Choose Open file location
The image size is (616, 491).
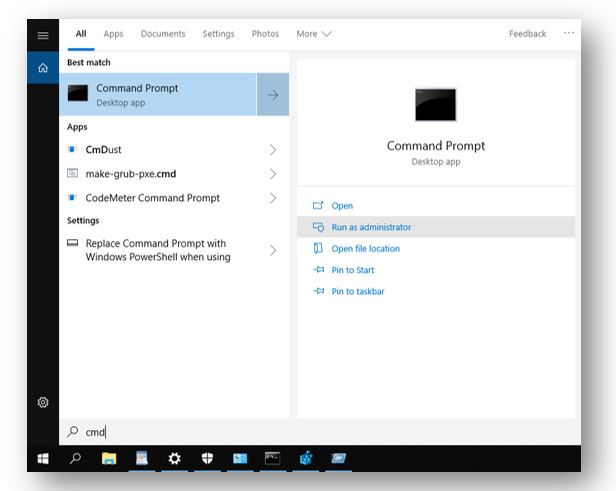point(436,248)
